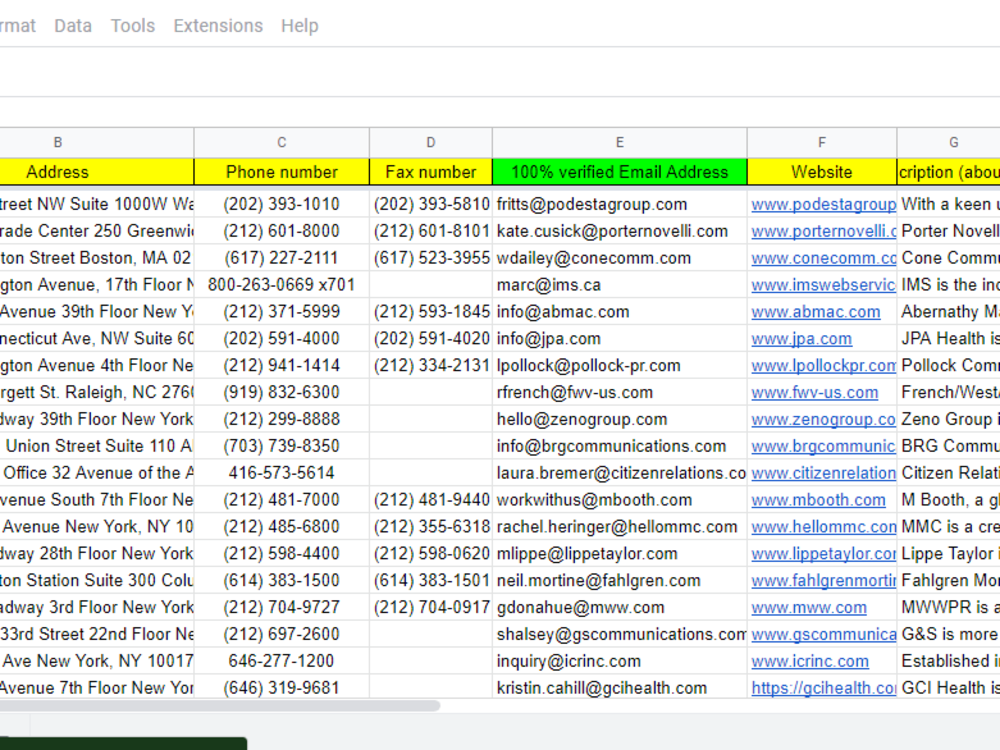1000x750 pixels.
Task: Click the Phone number header cell
Action: coord(282,172)
